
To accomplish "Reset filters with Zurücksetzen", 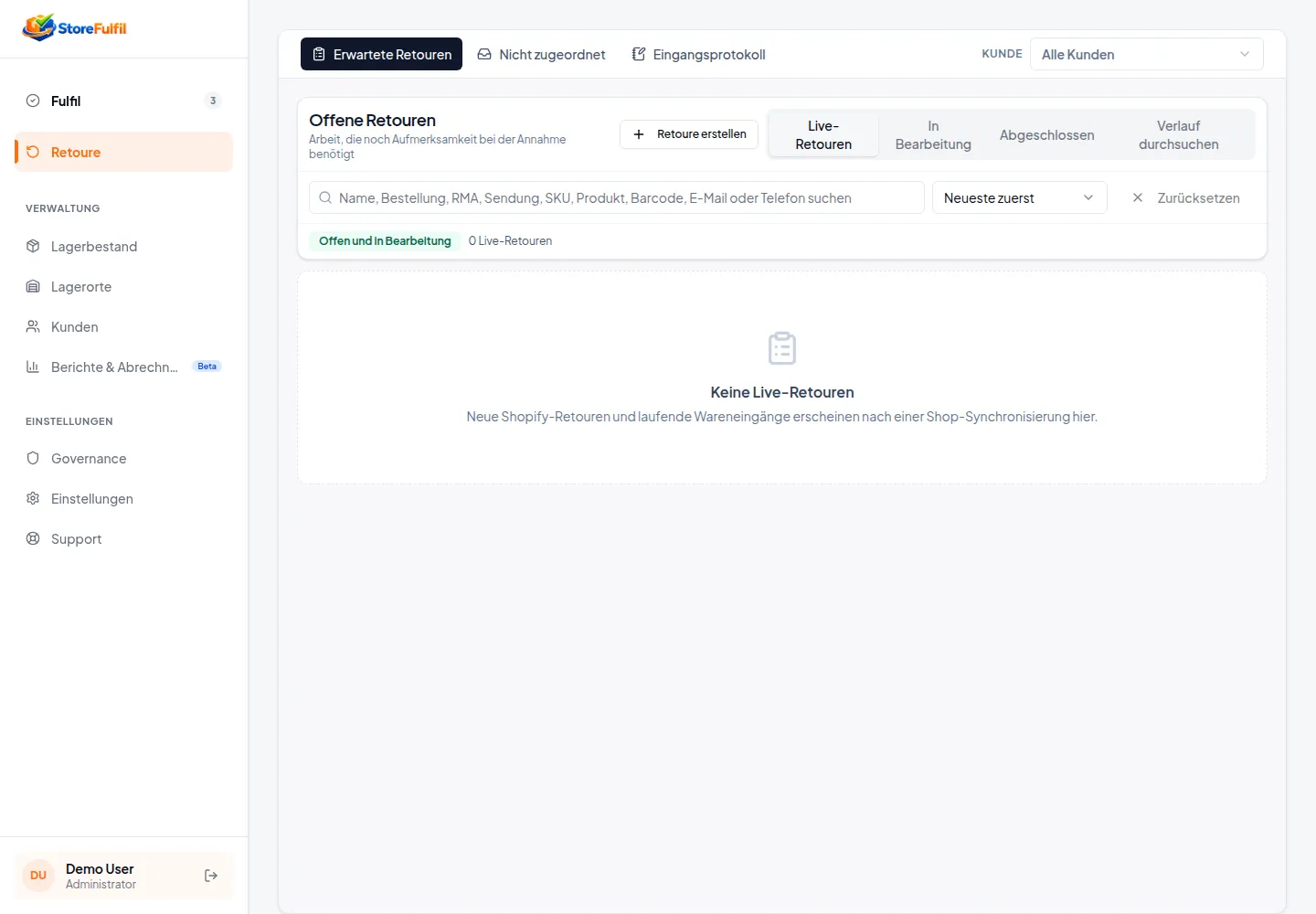I will (1186, 197).
